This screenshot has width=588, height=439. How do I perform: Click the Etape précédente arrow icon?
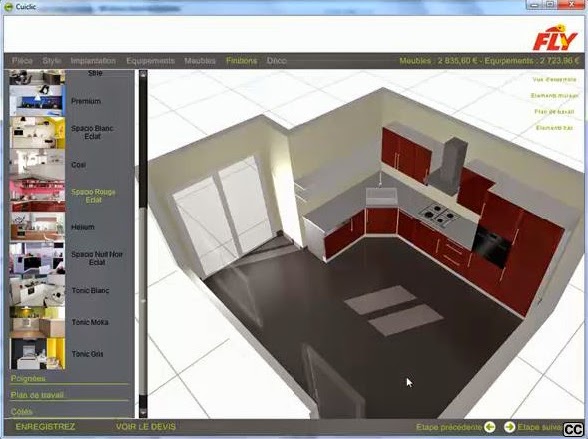point(489,427)
